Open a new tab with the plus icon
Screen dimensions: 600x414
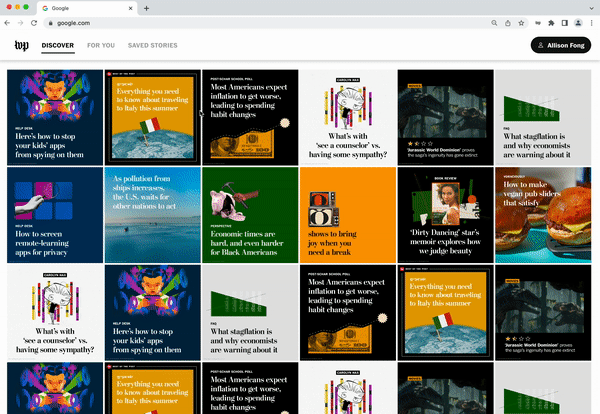(x=146, y=8)
